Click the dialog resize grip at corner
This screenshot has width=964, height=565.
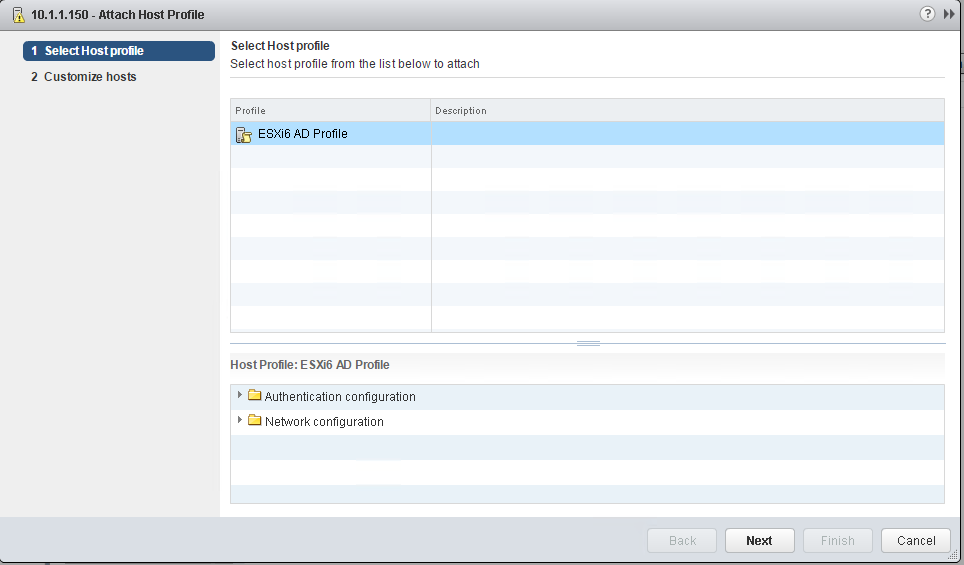click(954, 555)
